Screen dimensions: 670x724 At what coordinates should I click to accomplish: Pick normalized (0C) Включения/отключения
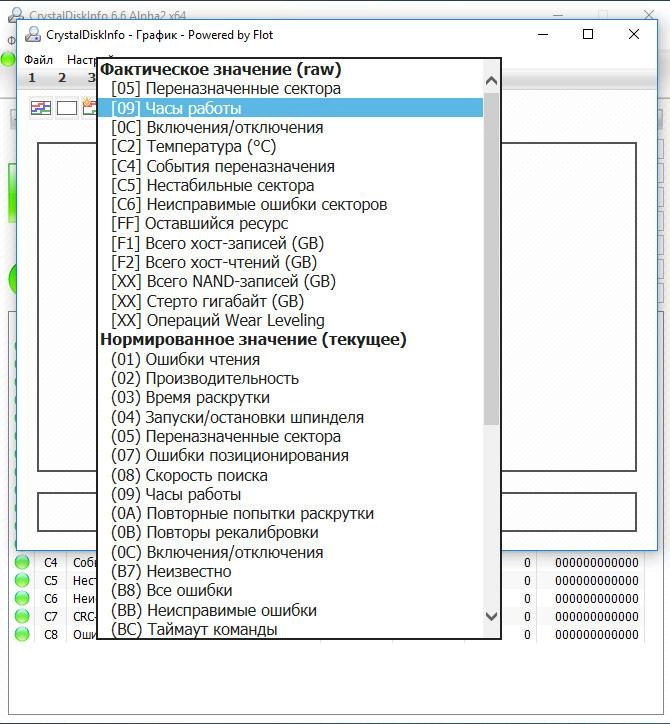click(x=290, y=552)
